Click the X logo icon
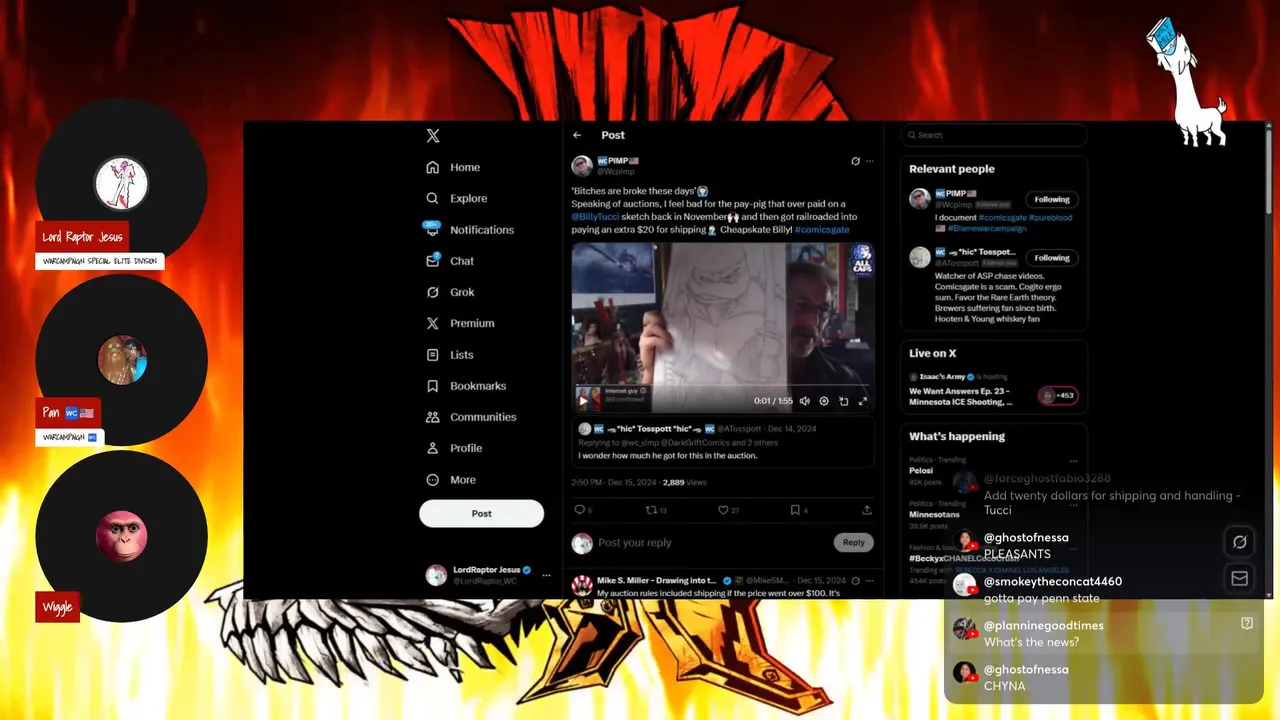 (432, 136)
